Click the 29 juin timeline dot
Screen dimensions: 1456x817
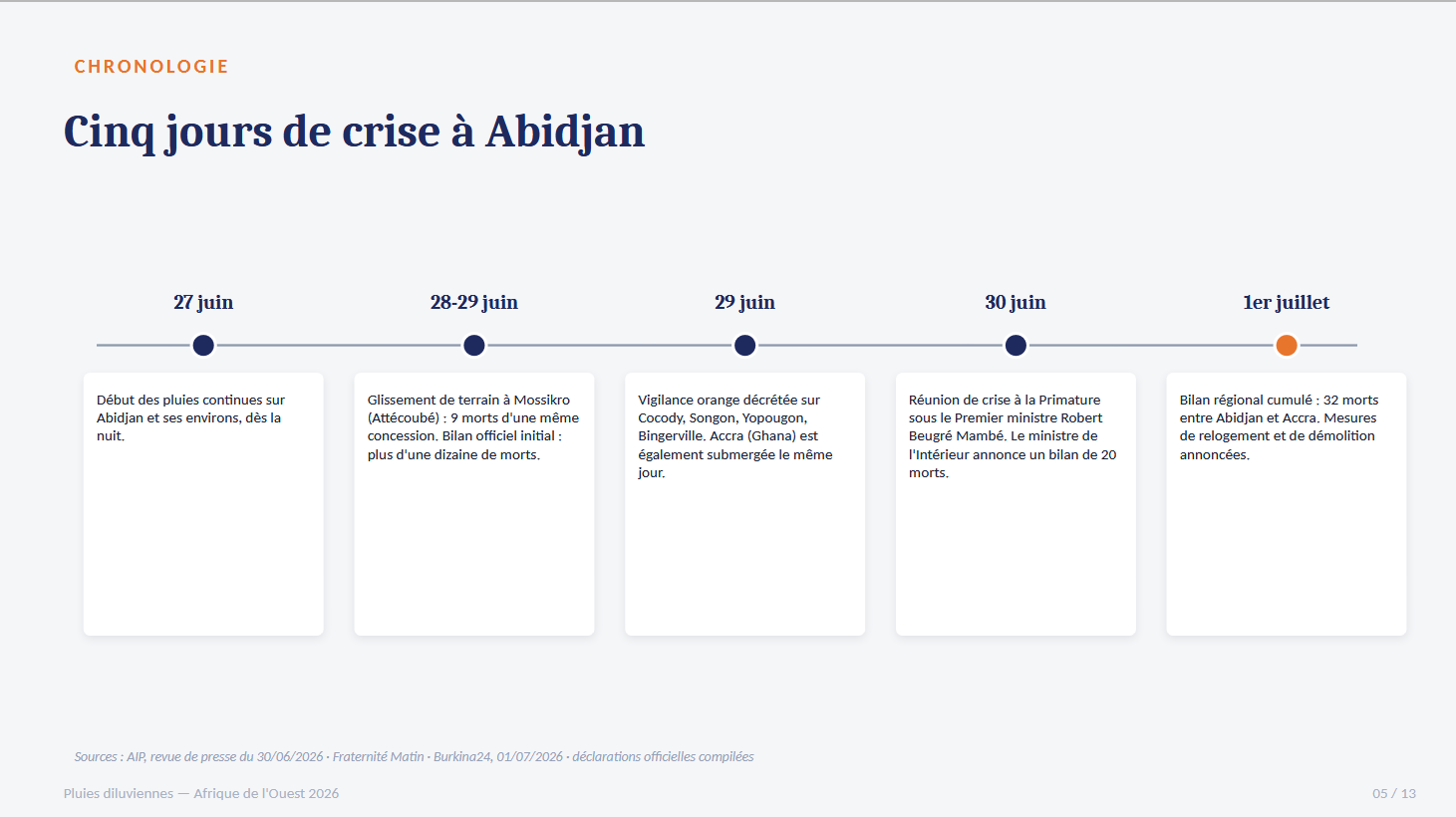[744, 346]
